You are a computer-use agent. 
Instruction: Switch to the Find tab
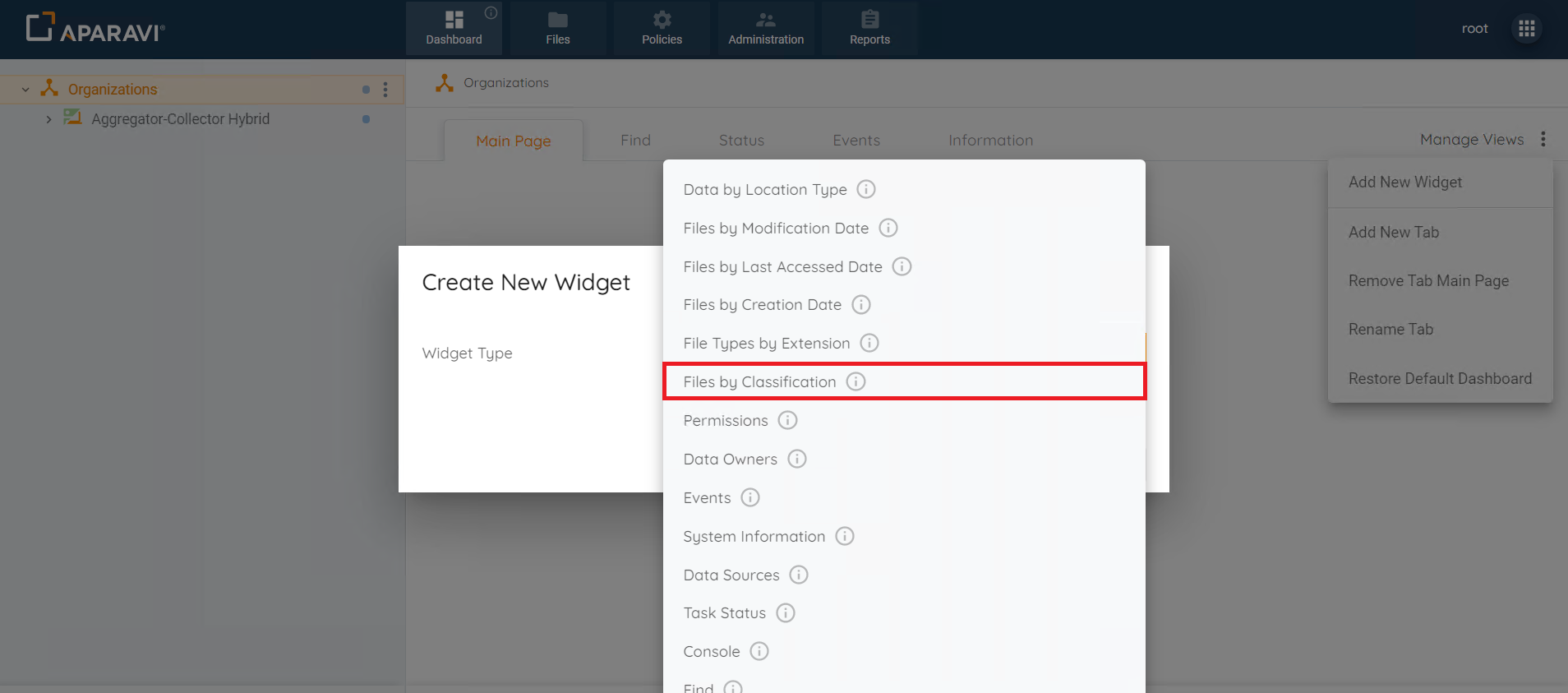[634, 140]
